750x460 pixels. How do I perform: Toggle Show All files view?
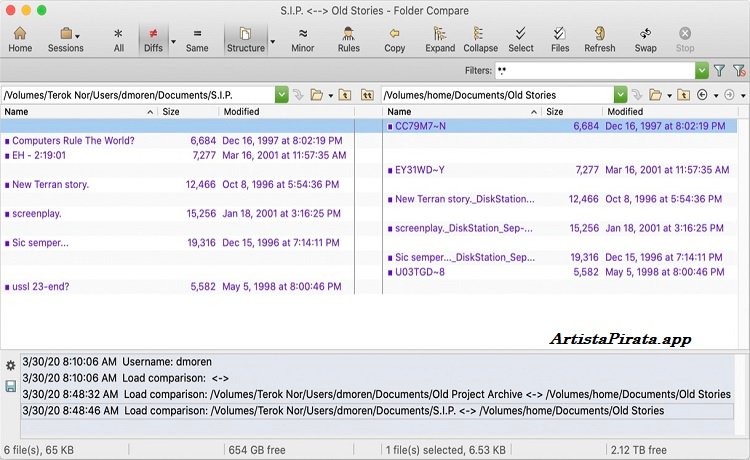point(119,39)
